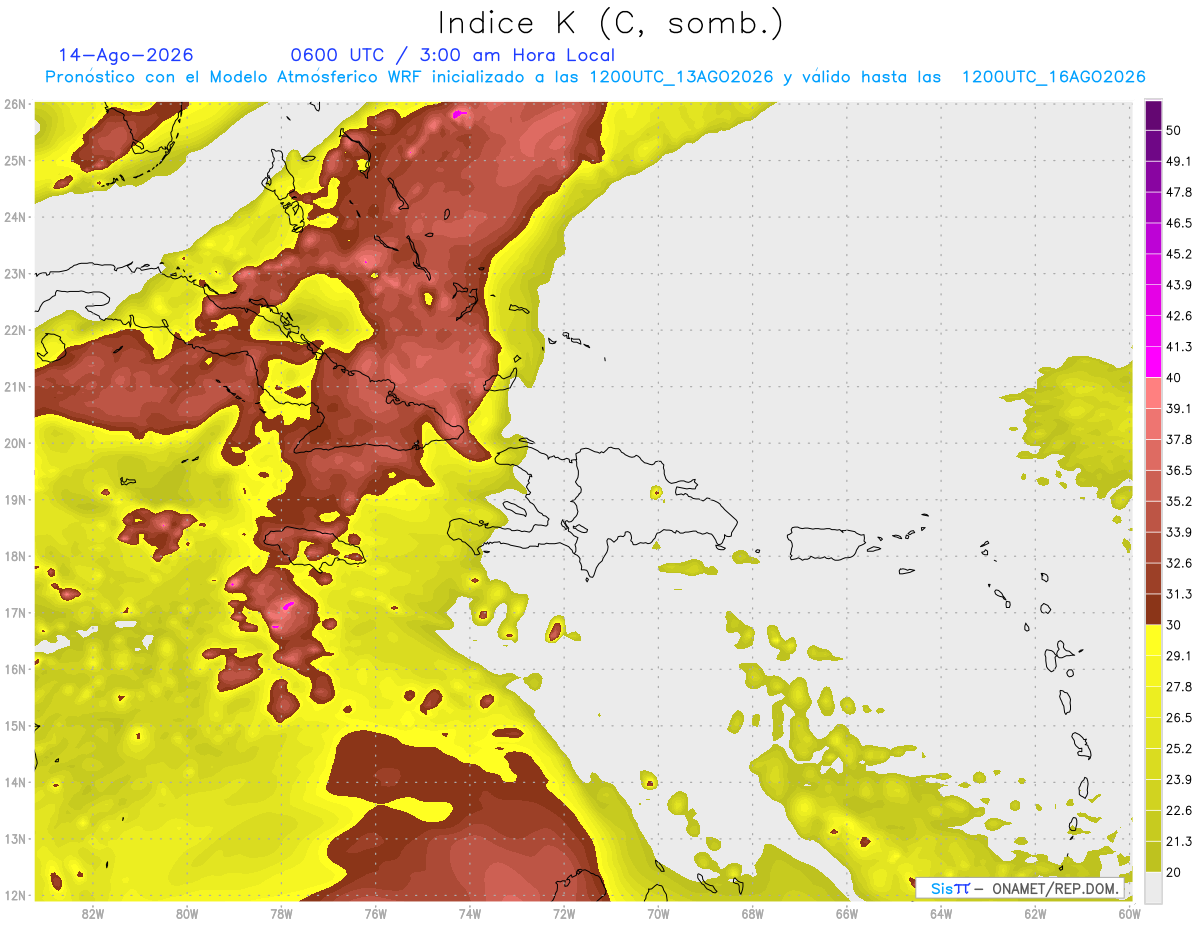Click the title "Indice K (C, somb.)"
Screen dimensions: 1200x927
tap(611, 24)
